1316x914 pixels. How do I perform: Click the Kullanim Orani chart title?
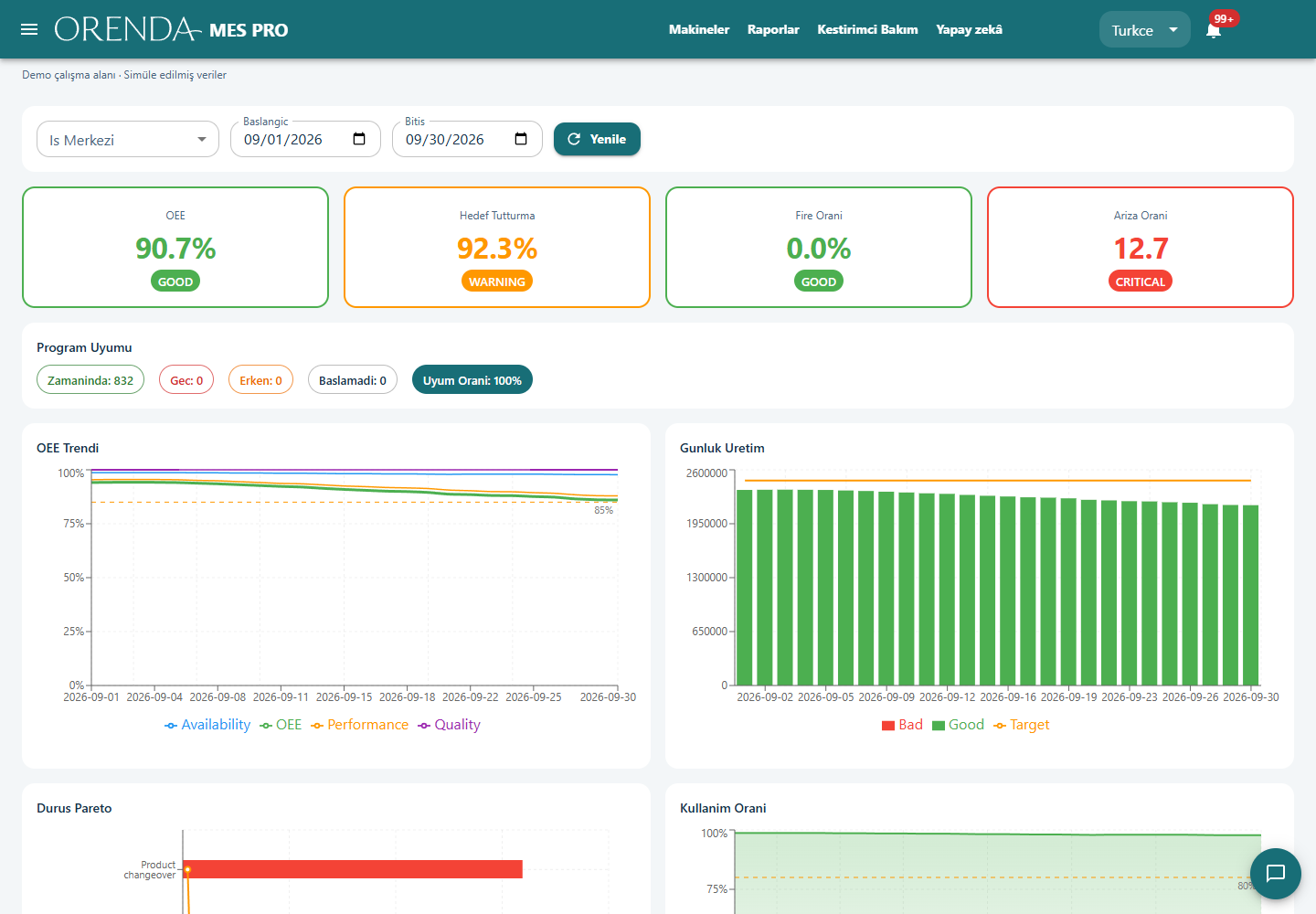pos(723,808)
